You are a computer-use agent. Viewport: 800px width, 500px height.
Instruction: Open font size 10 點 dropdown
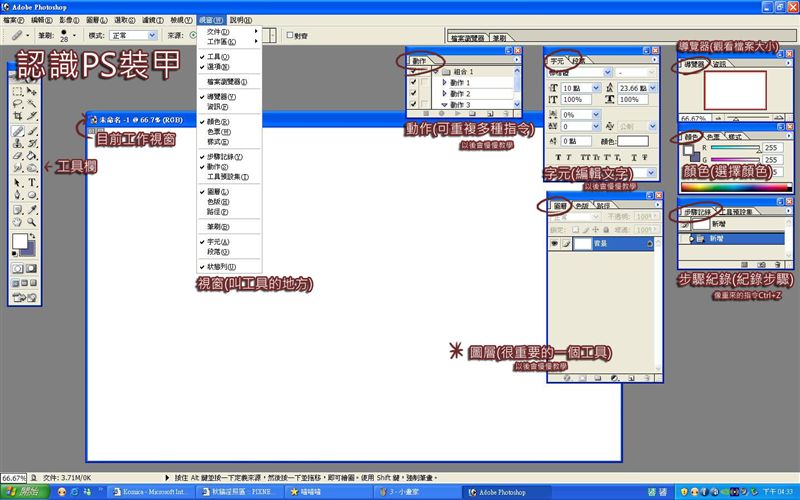click(596, 88)
